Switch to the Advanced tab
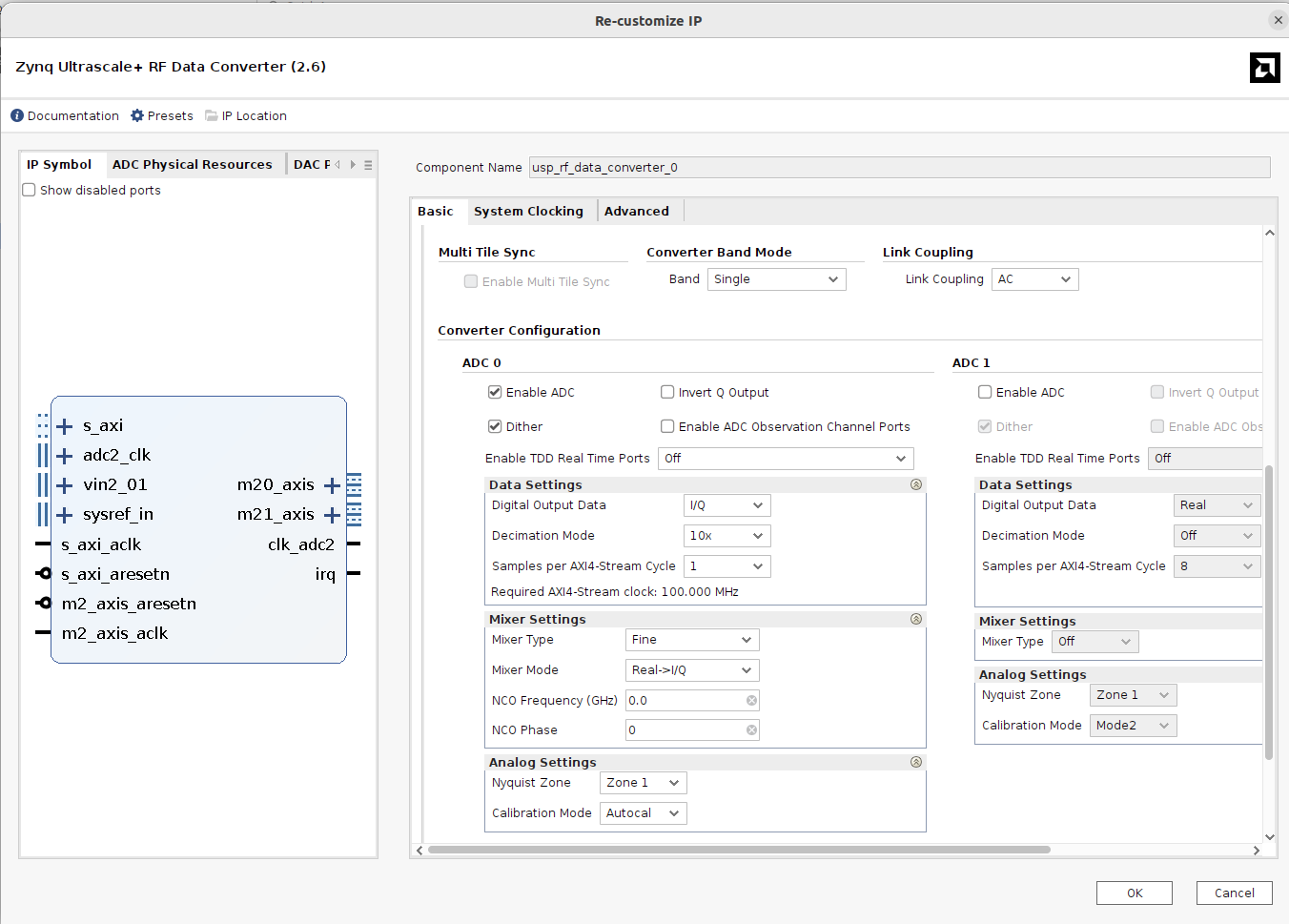 point(637,212)
